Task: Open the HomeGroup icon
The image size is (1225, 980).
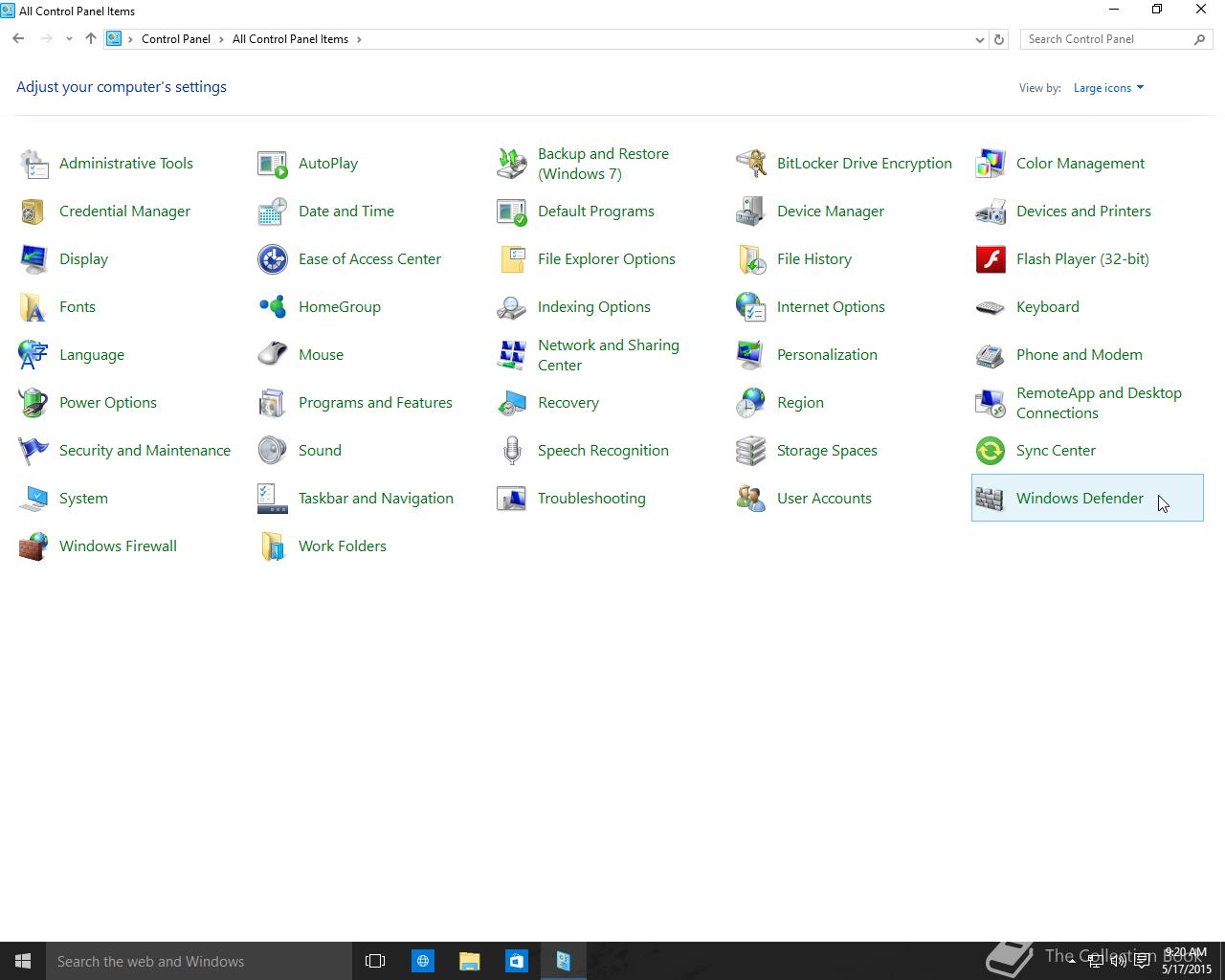Action: pos(273,307)
